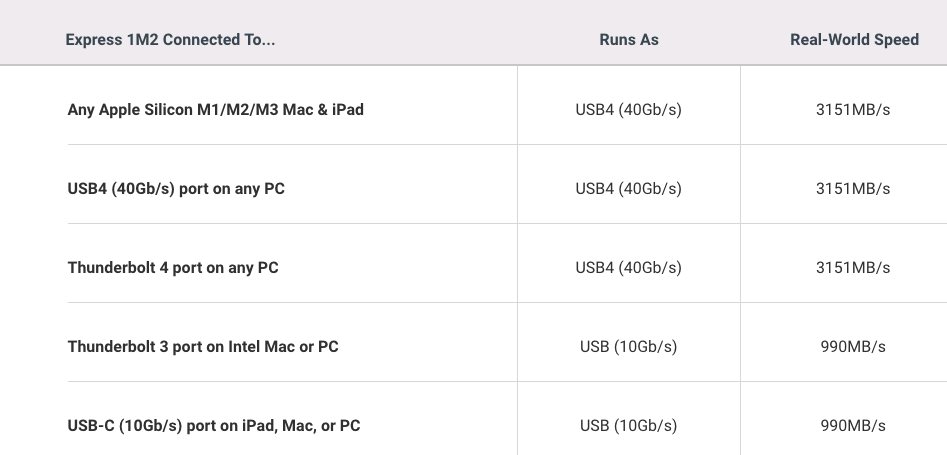Select 'Thunderbolt 4 port on any PC' row label
This screenshot has height=455, width=947.
[173, 268]
